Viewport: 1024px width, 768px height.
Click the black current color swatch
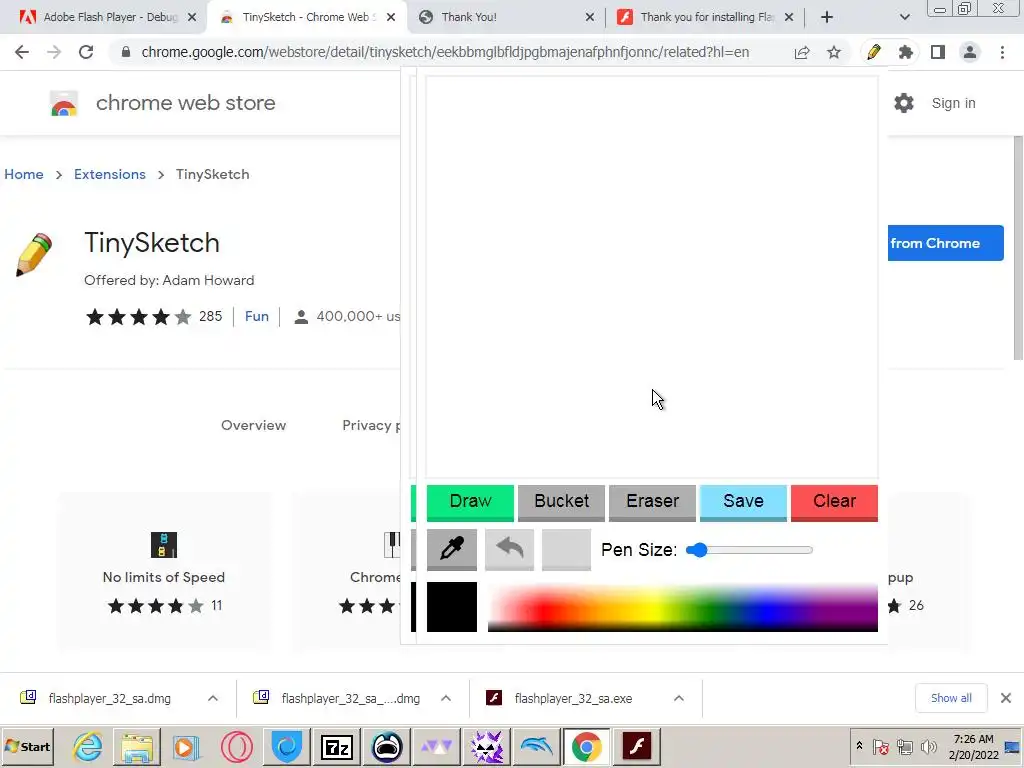point(451,607)
